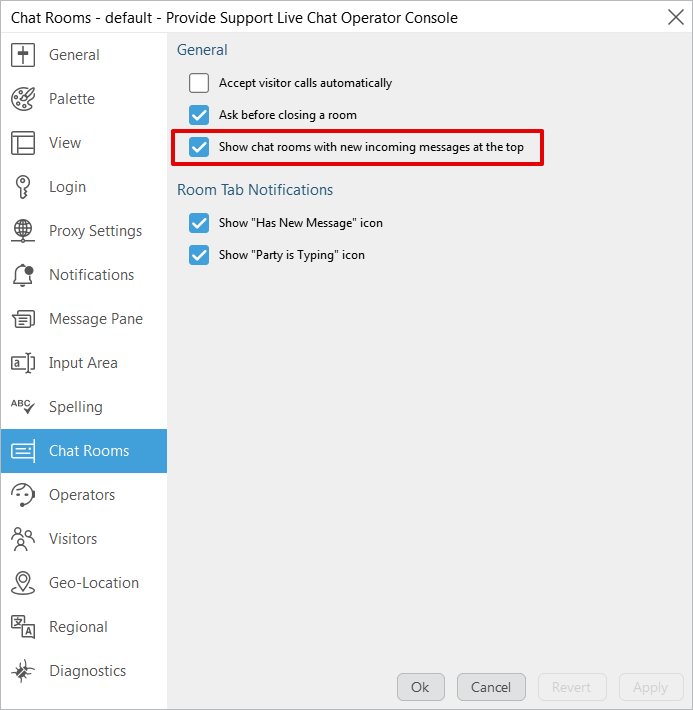Toggle Show "Has New Message" icon checkbox
This screenshot has width=693, height=710.
click(199, 223)
